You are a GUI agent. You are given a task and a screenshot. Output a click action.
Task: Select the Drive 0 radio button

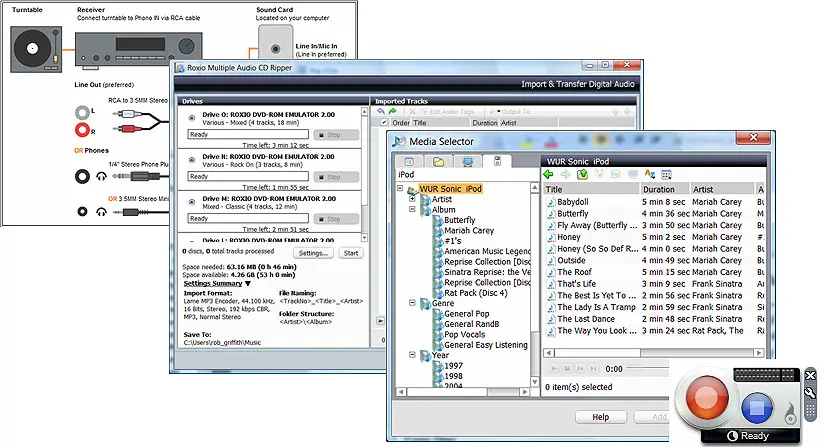pyautogui.click(x=192, y=117)
